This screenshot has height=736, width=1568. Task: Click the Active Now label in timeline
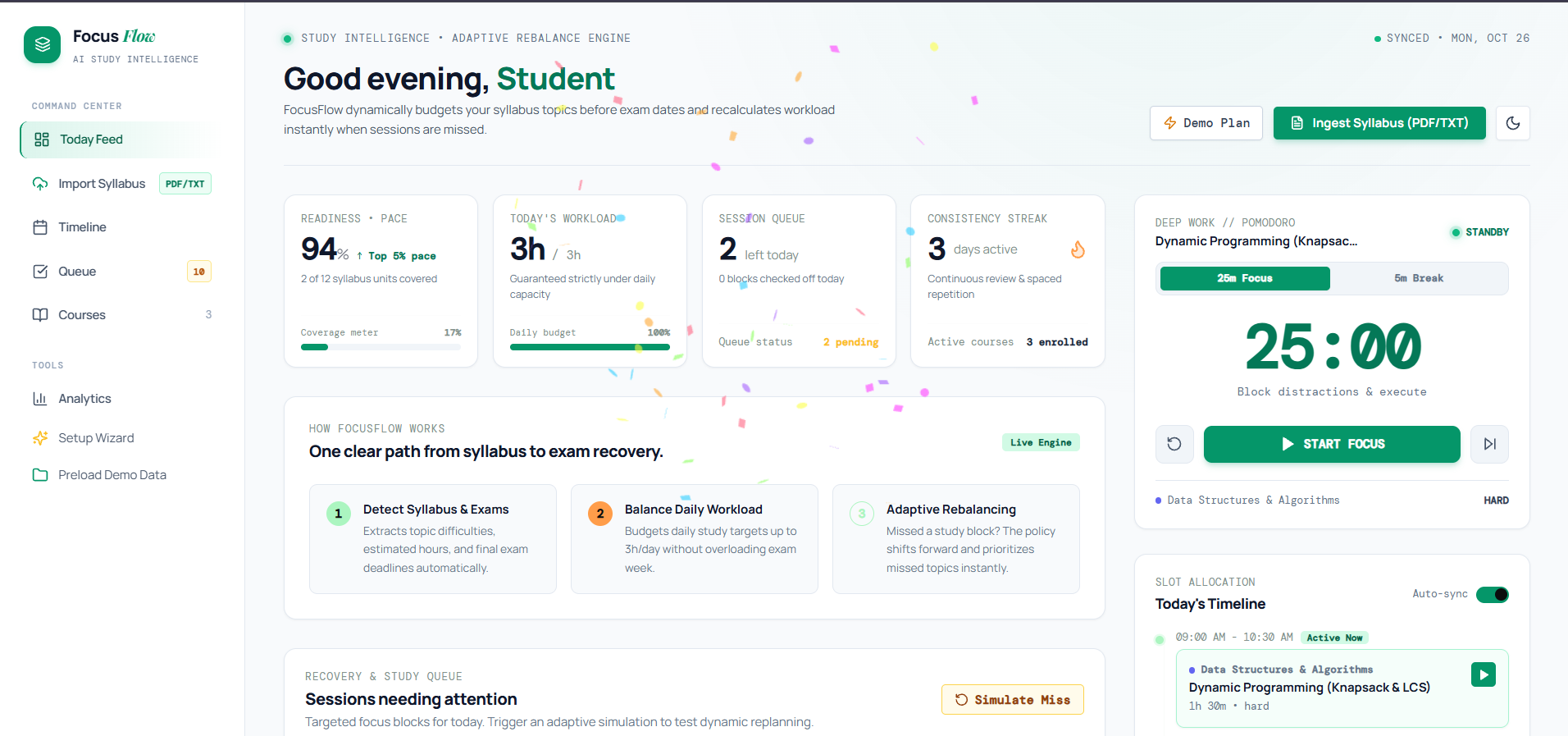point(1334,638)
